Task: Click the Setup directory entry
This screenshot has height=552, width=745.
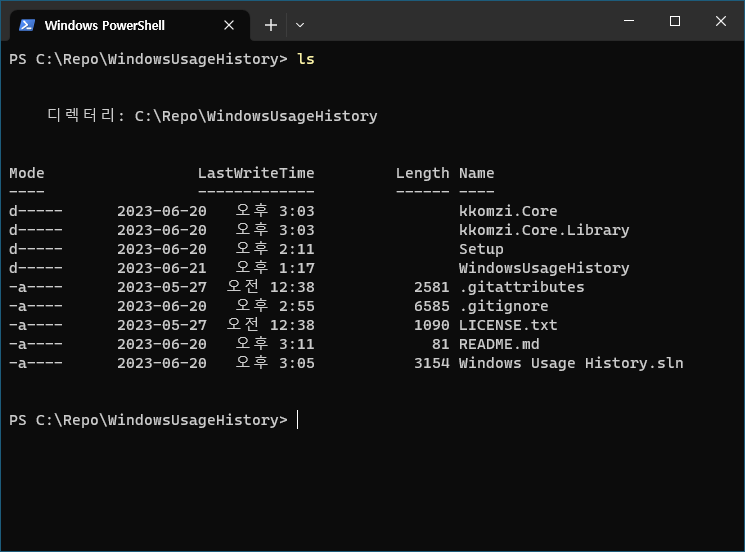Action: [481, 249]
